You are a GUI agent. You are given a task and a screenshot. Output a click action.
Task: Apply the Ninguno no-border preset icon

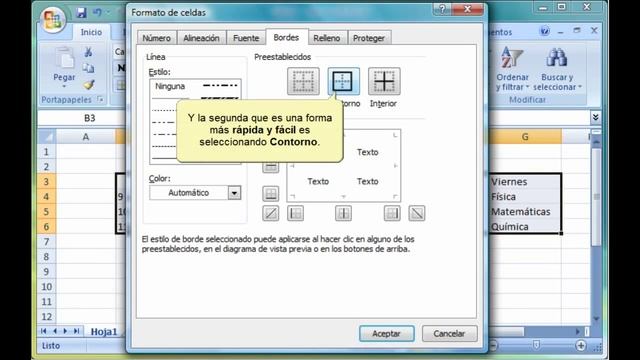pos(303,81)
